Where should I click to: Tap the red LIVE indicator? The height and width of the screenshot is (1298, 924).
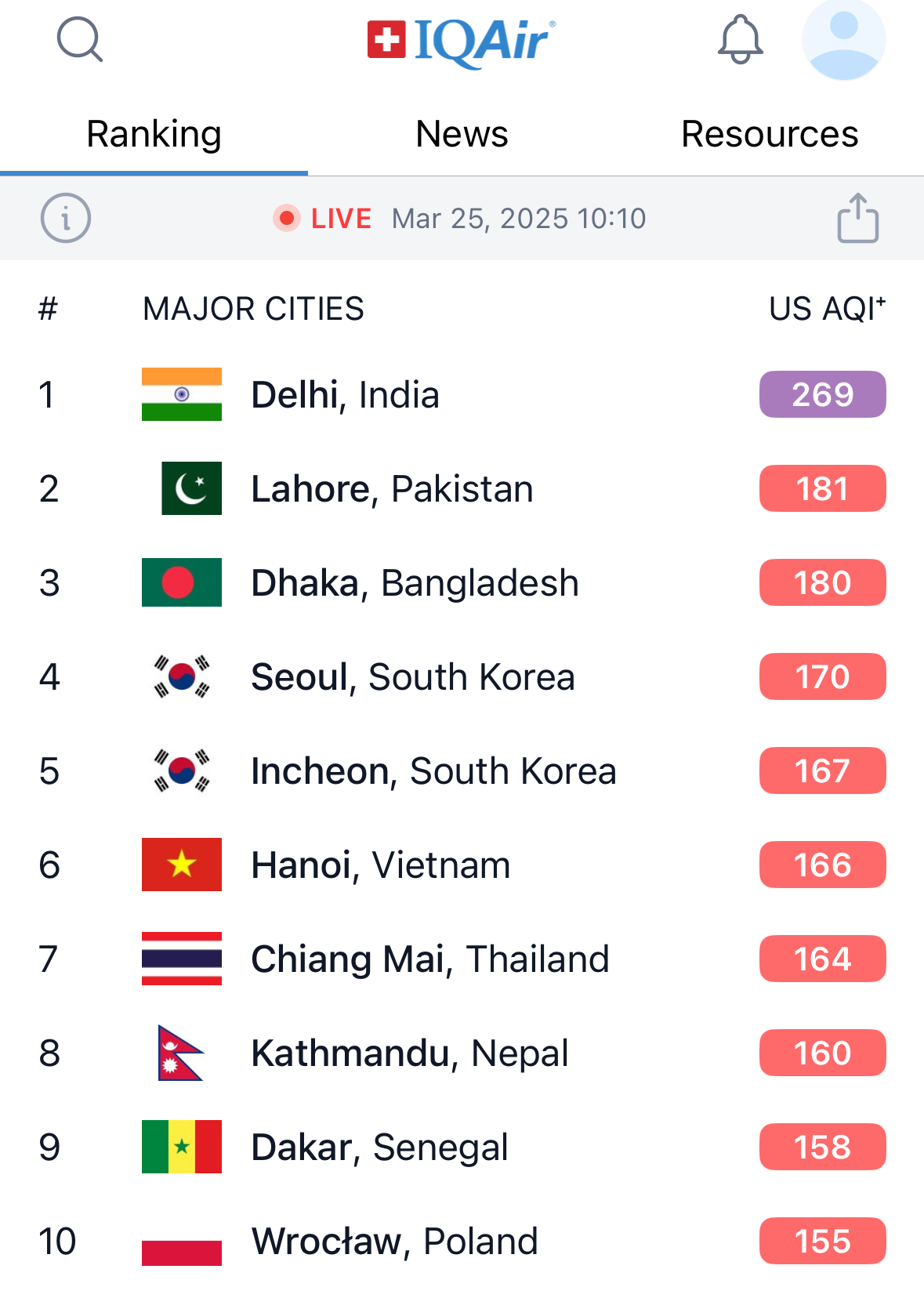(x=323, y=218)
